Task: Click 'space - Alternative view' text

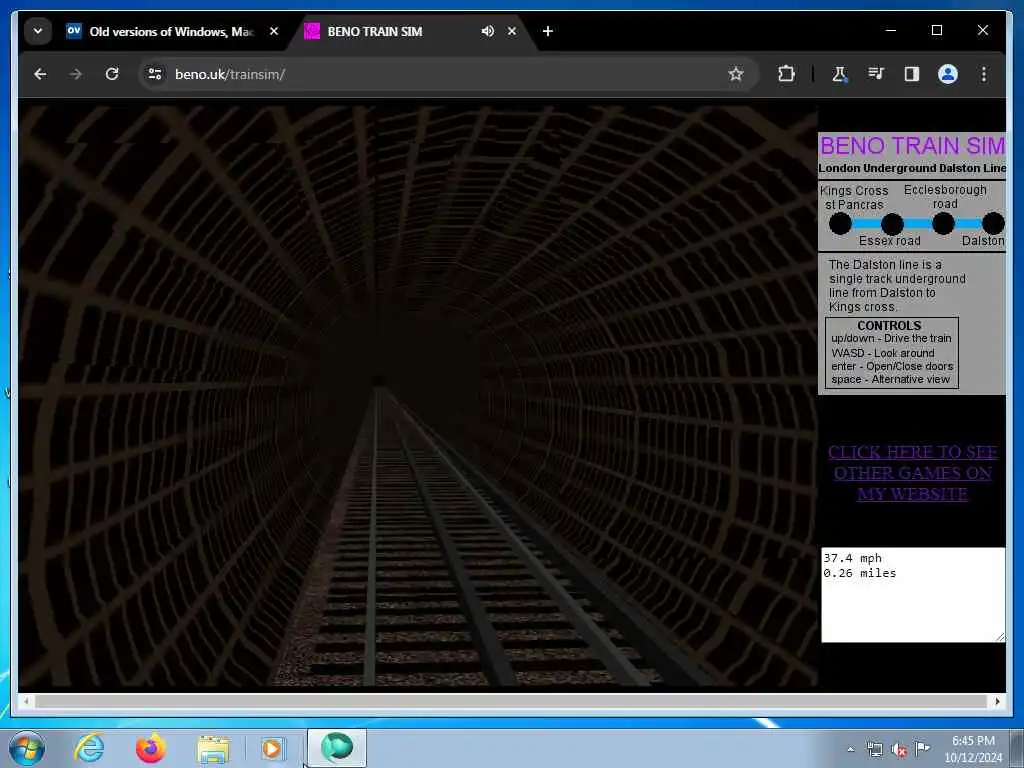Action: point(890,379)
